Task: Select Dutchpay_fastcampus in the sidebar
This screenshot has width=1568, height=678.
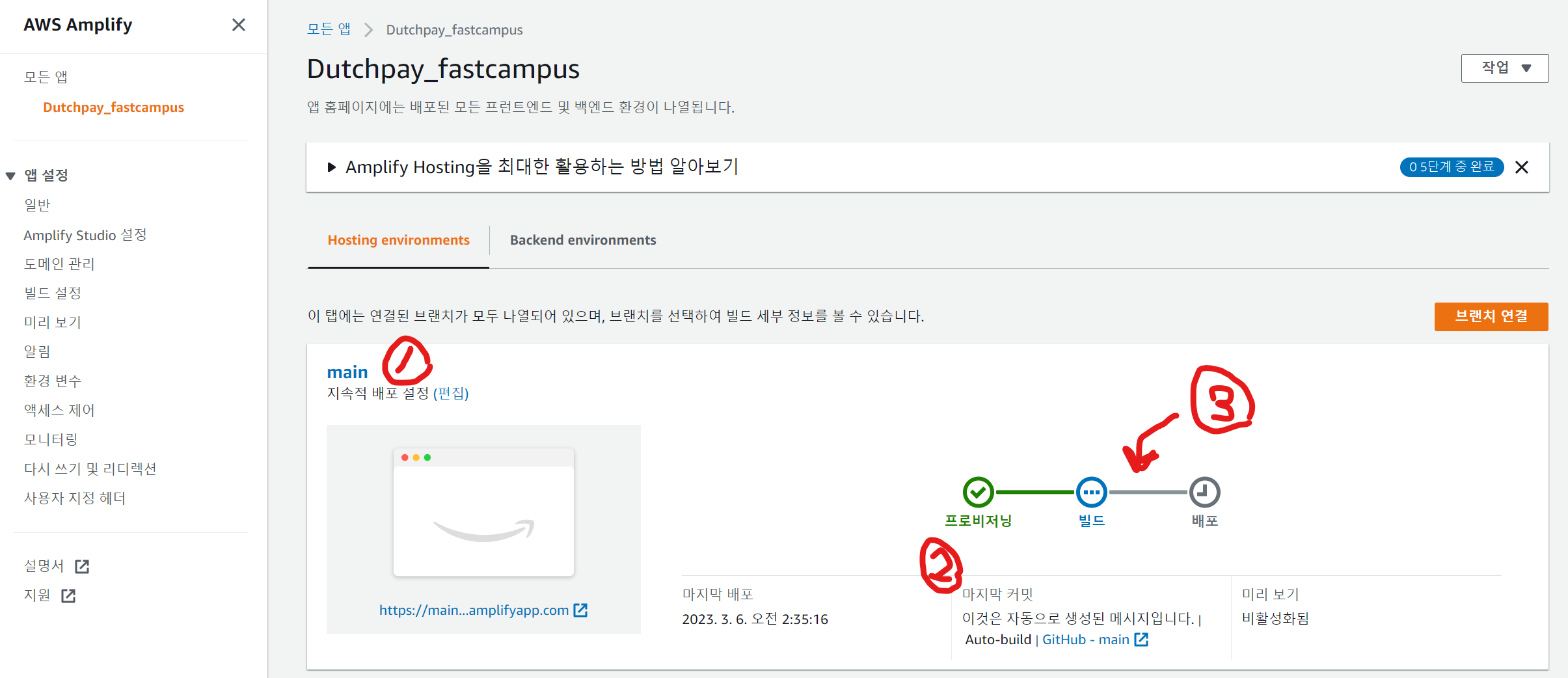Action: tap(113, 107)
